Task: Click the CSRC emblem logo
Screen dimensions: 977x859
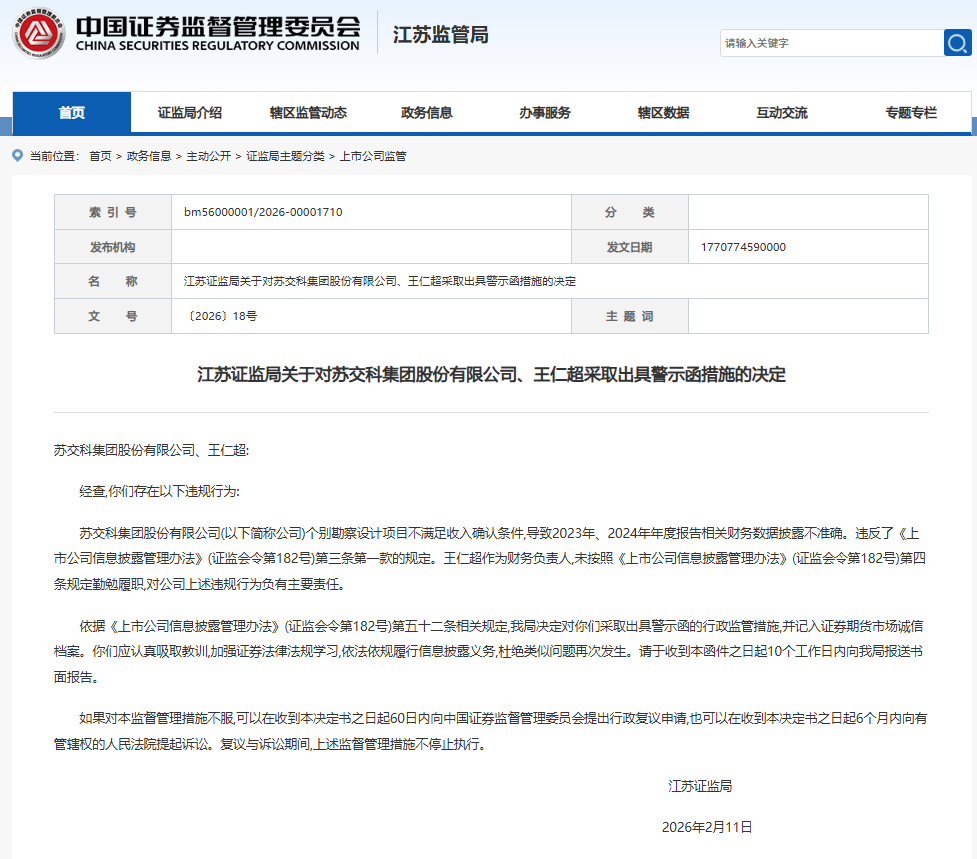Action: pos(39,34)
